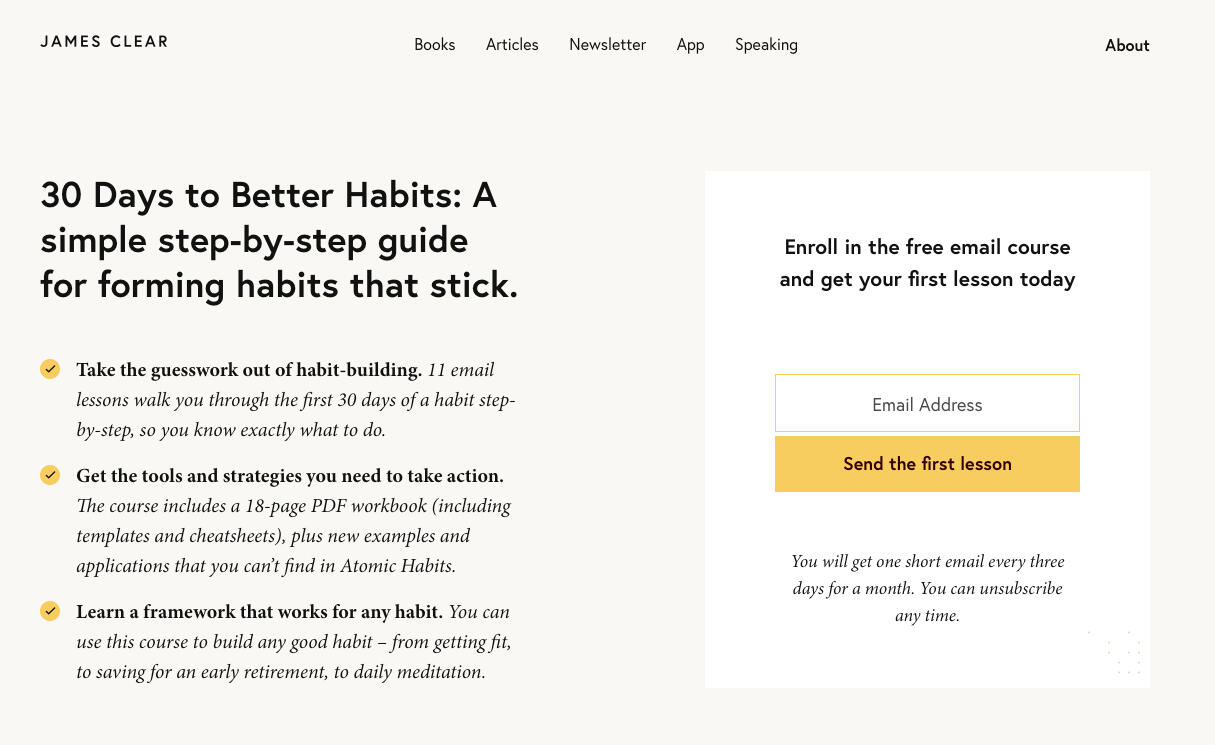The image size is (1215, 745).
Task: Click the bold "Take the guesswork out of habit-building" text
Action: coord(249,370)
